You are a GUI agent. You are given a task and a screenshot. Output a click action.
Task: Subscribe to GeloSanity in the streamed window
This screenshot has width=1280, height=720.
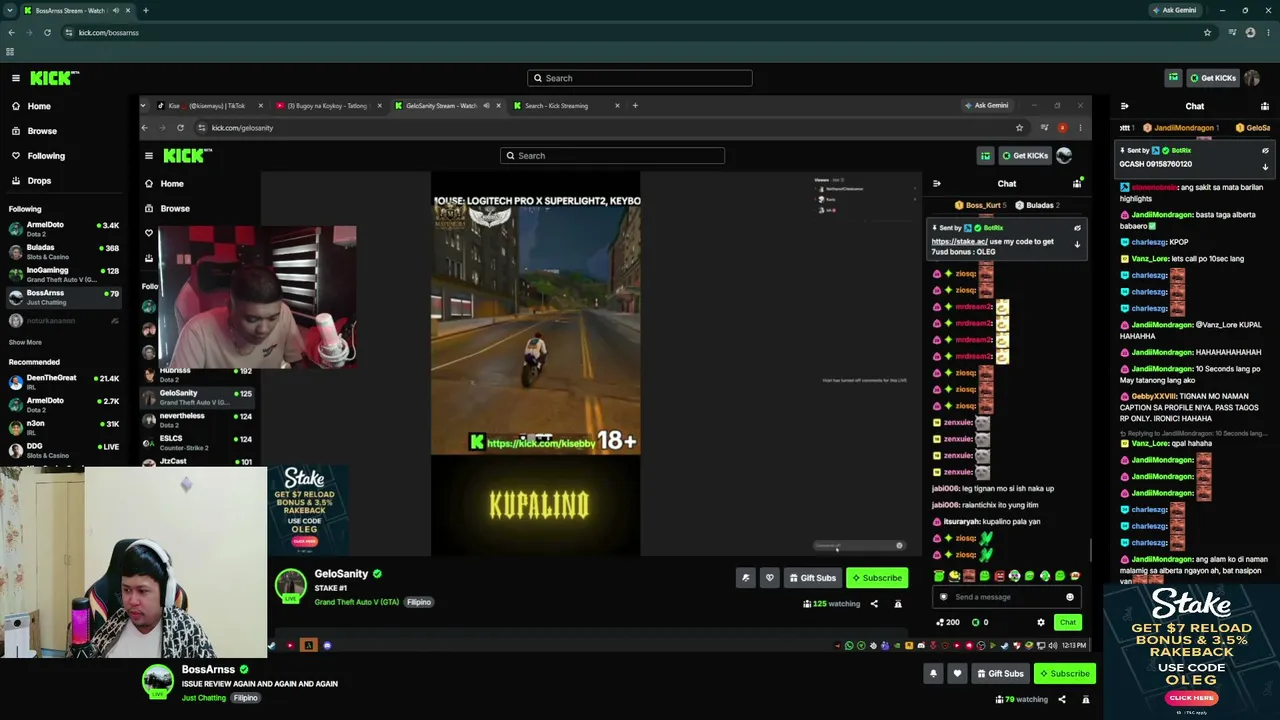[x=876, y=578]
